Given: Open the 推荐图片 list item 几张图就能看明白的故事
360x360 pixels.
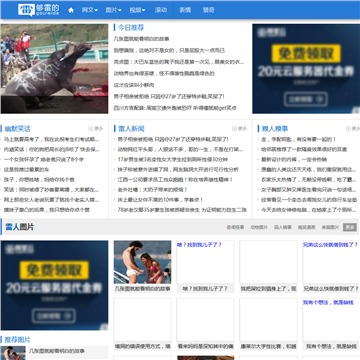Looking at the screenshot, I should click(57, 351).
